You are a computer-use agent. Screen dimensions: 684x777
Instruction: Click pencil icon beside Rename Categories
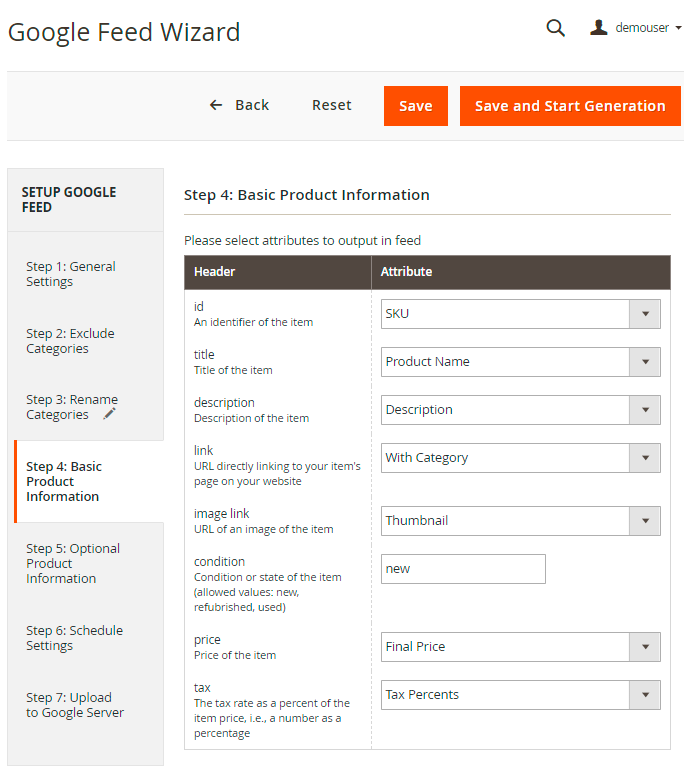tap(110, 414)
